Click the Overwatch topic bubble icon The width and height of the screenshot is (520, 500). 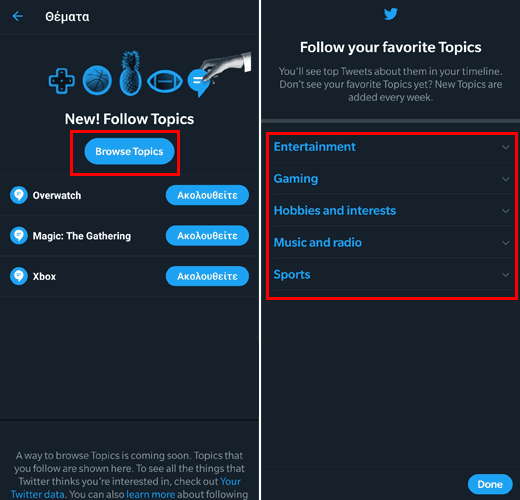pos(19,195)
